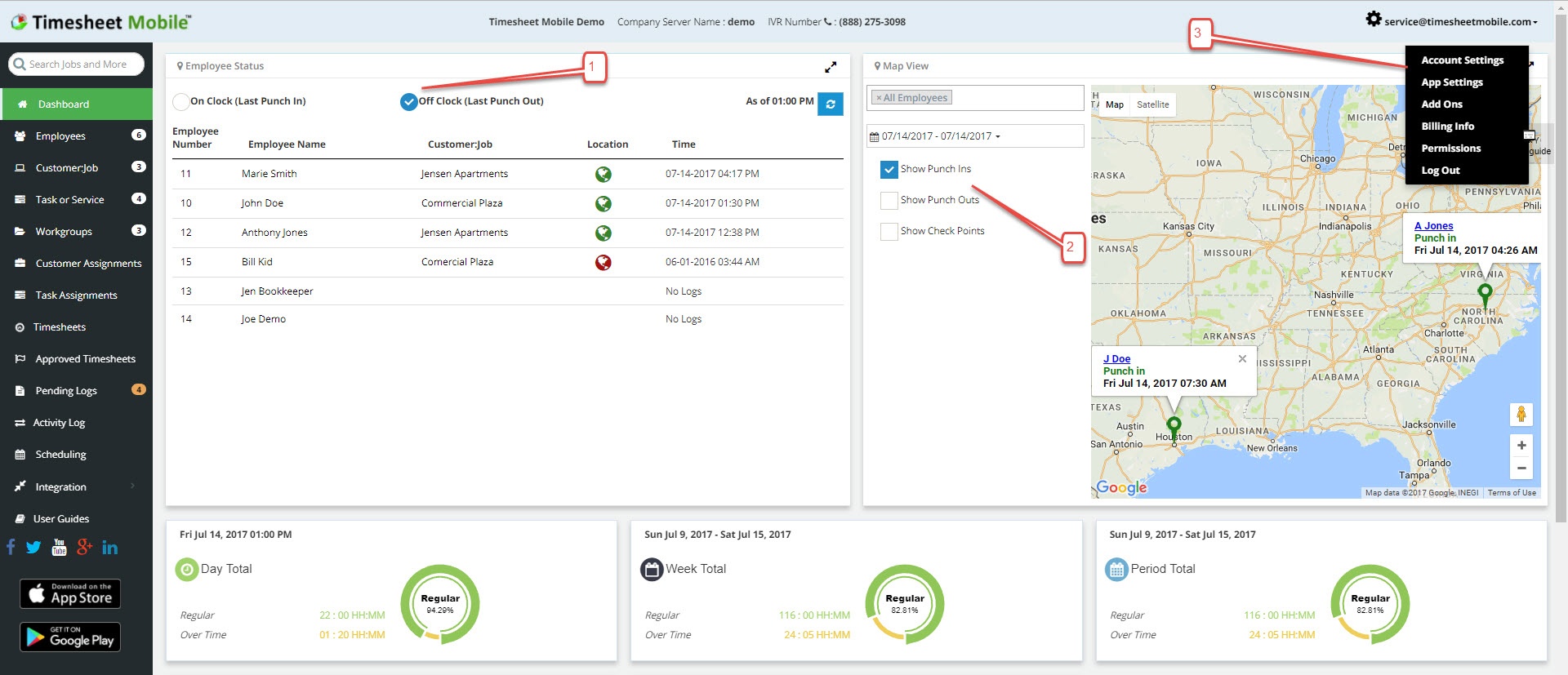Image resolution: width=1568 pixels, height=675 pixels.
Task: Zoom out on the map
Action: 1521,469
